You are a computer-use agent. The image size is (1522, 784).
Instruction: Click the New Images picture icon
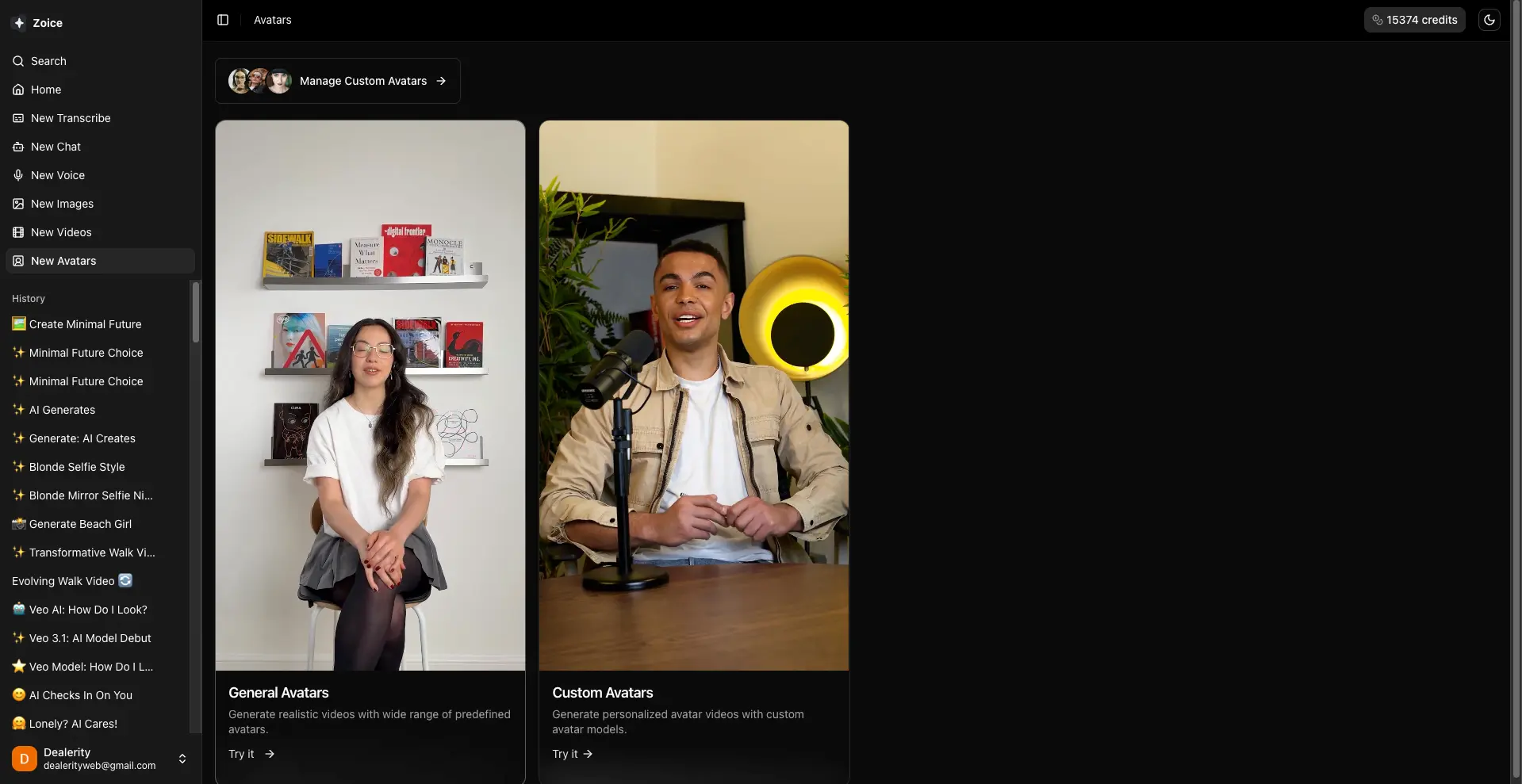tap(18, 204)
